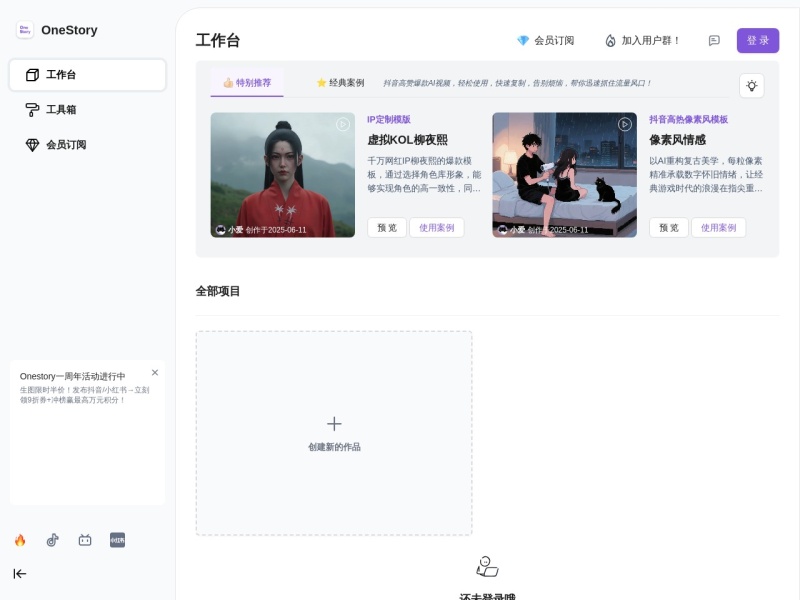Click the 虚拟KOL柳夜熙 title
This screenshot has height=600, width=800.
(x=407, y=140)
